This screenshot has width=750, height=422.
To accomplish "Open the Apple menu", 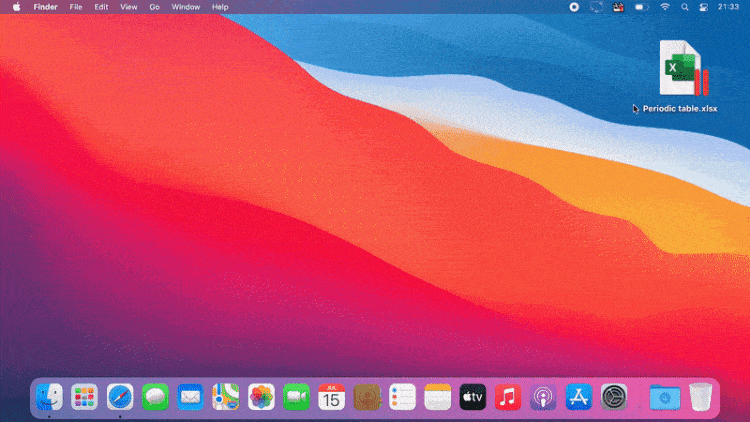I will pyautogui.click(x=16, y=7).
